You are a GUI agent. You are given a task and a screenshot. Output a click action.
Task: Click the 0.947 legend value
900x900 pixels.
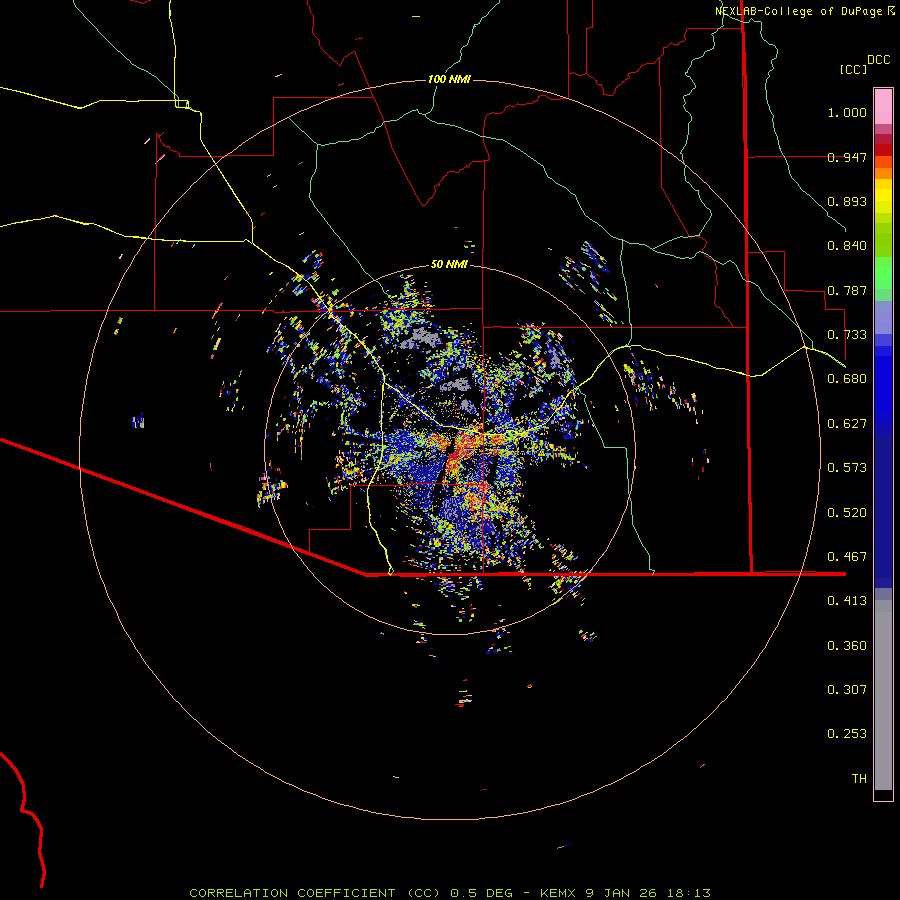tap(847, 157)
